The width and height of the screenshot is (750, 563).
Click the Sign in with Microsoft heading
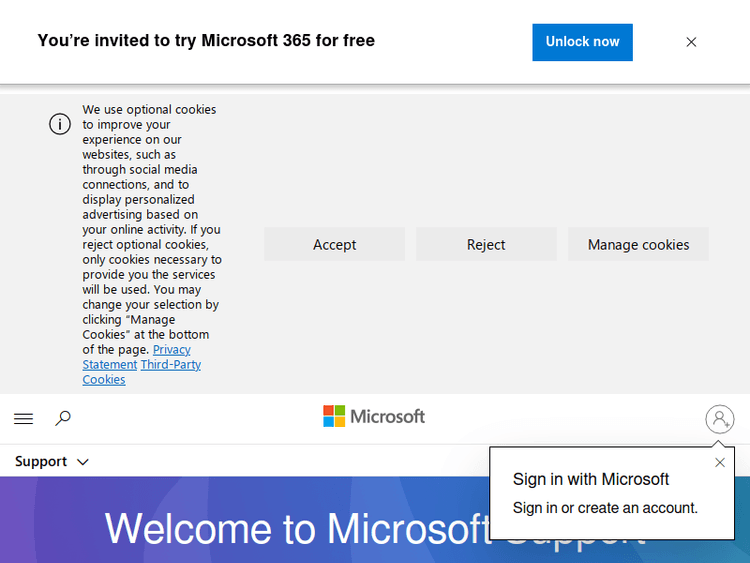point(591,479)
